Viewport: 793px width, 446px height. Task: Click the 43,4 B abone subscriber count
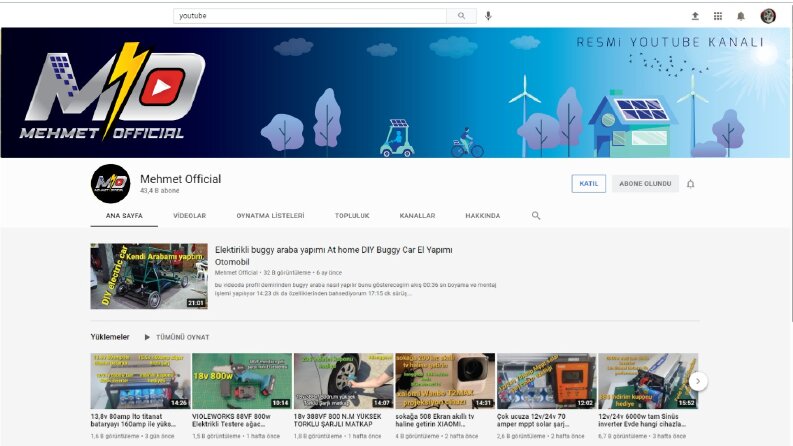[160, 191]
